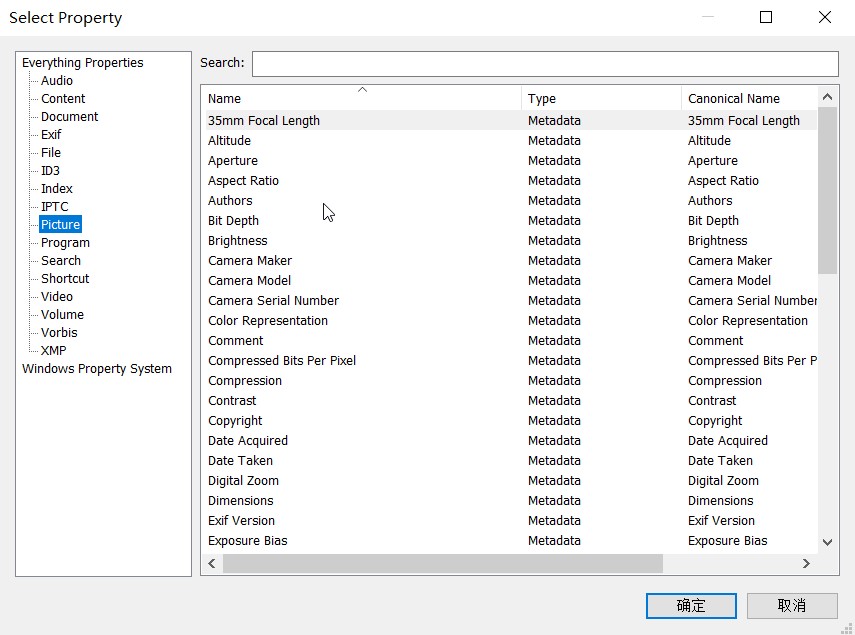Sort by the Type column header
The image size is (855, 635).
[600, 99]
